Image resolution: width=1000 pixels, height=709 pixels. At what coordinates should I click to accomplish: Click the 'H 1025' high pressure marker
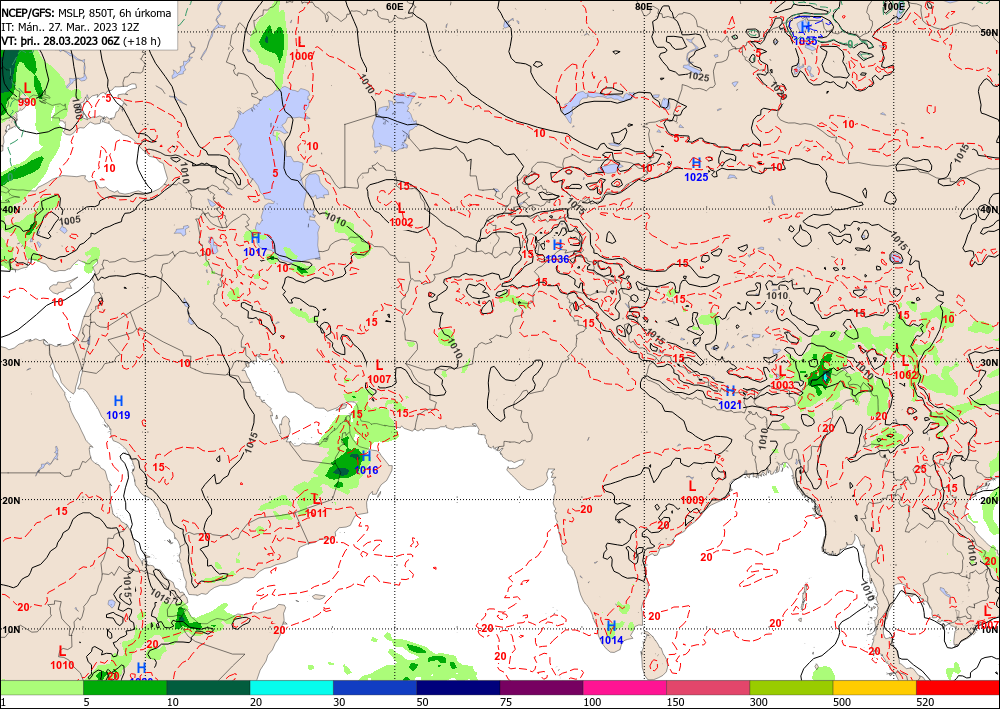pyautogui.click(x=696, y=170)
